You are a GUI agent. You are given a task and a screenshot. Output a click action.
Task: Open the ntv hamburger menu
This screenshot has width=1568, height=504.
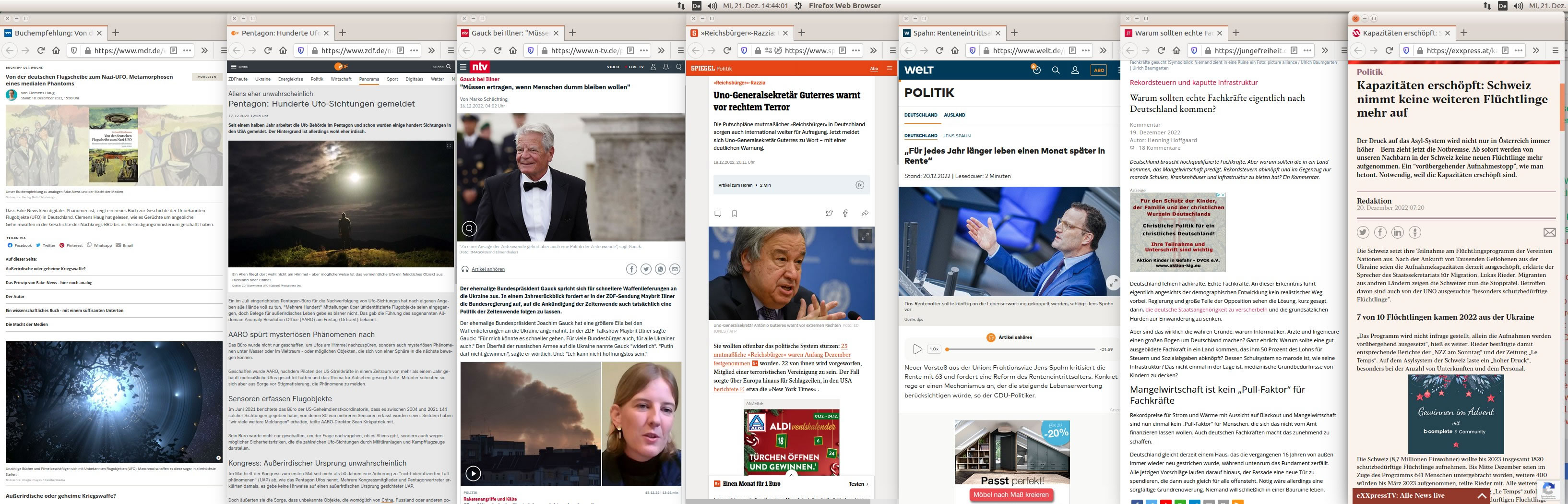click(464, 67)
